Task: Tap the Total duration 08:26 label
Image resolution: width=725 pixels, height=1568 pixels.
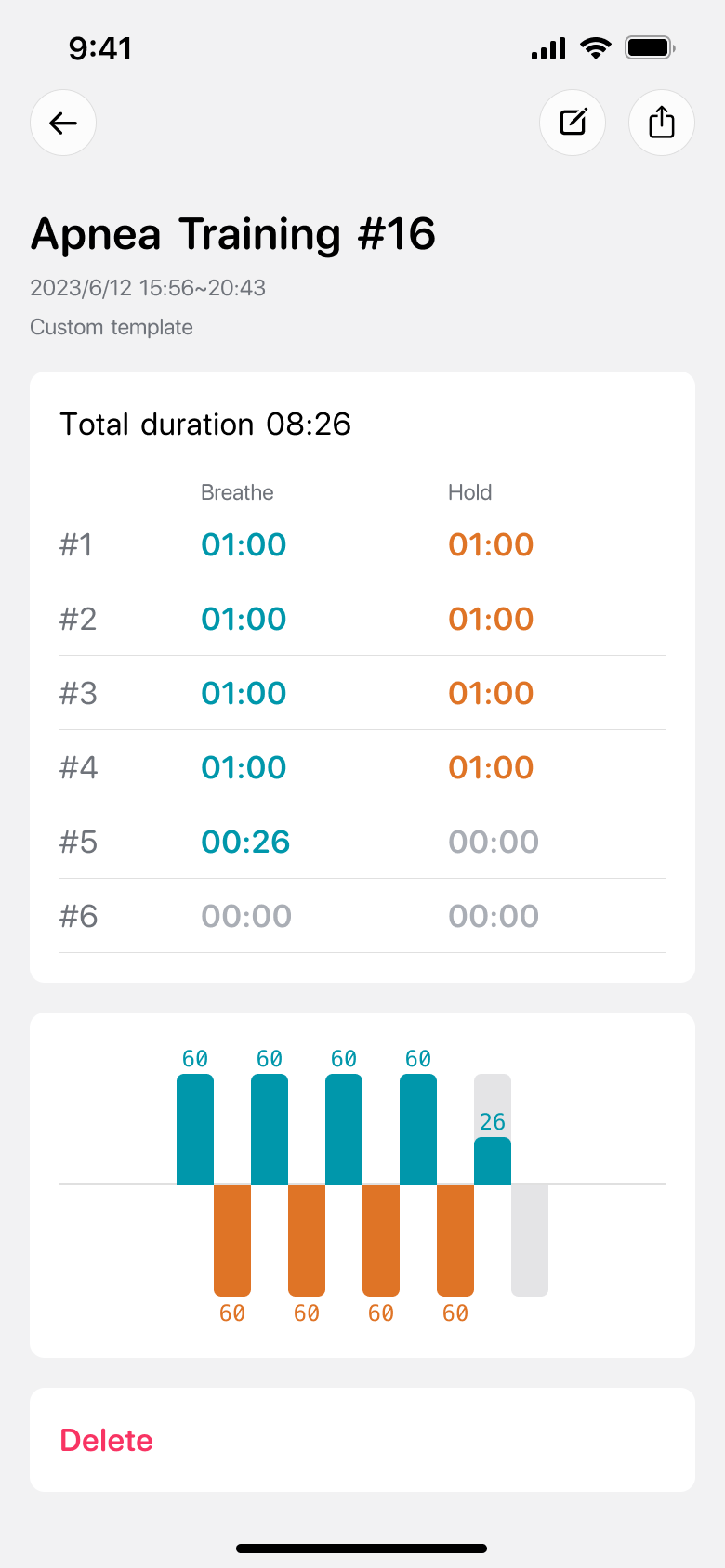Action: 205,425
